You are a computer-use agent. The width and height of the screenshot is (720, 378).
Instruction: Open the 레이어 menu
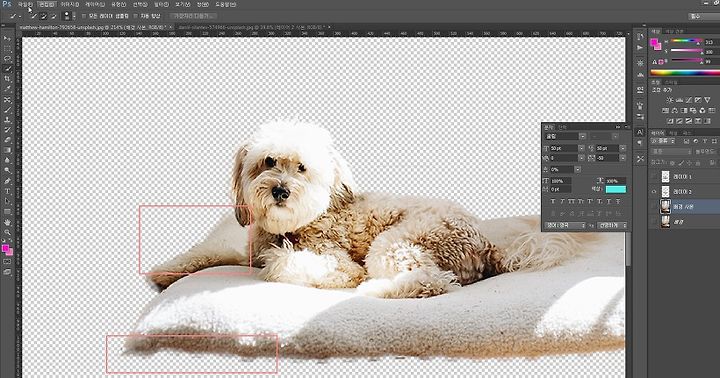95,4
